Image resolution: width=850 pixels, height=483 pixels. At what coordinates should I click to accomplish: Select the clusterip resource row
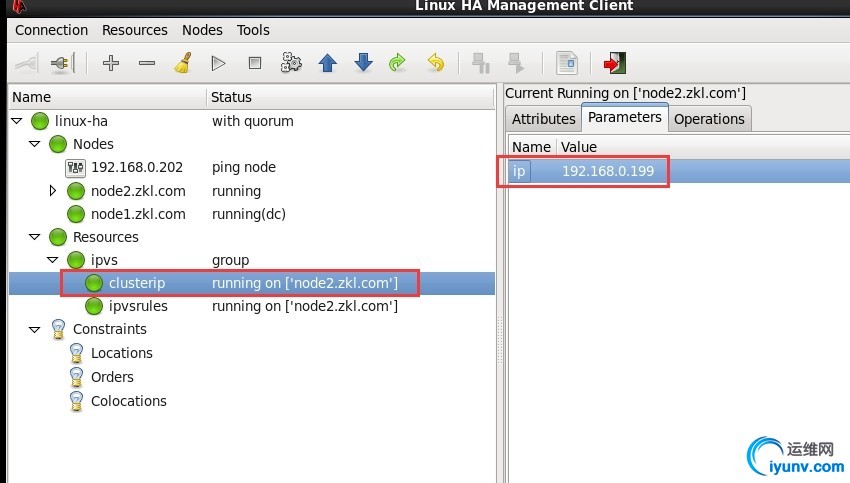[252, 284]
